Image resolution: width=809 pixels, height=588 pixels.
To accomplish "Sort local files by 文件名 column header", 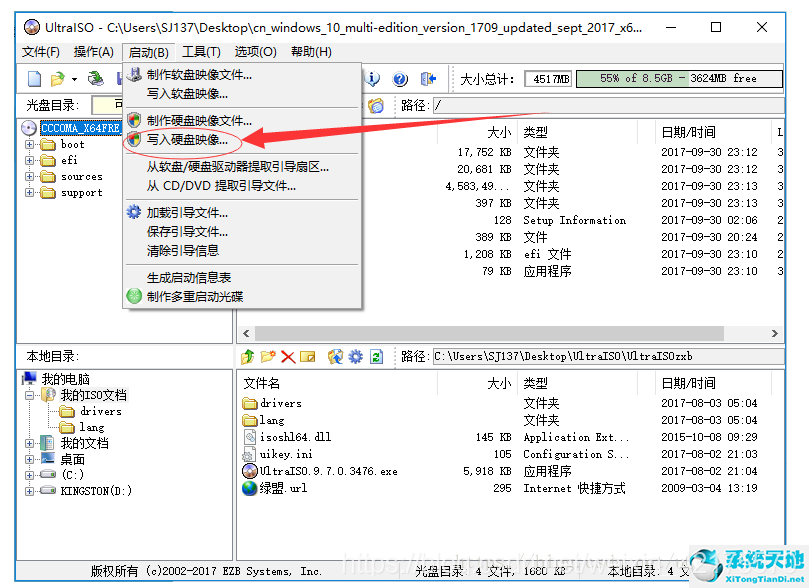I will 262,383.
